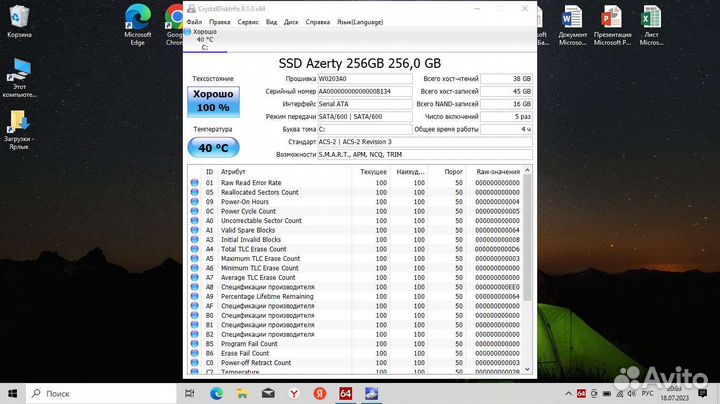Click the Поиск taskbar search box
This screenshot has width=720, height=404.
point(101,393)
